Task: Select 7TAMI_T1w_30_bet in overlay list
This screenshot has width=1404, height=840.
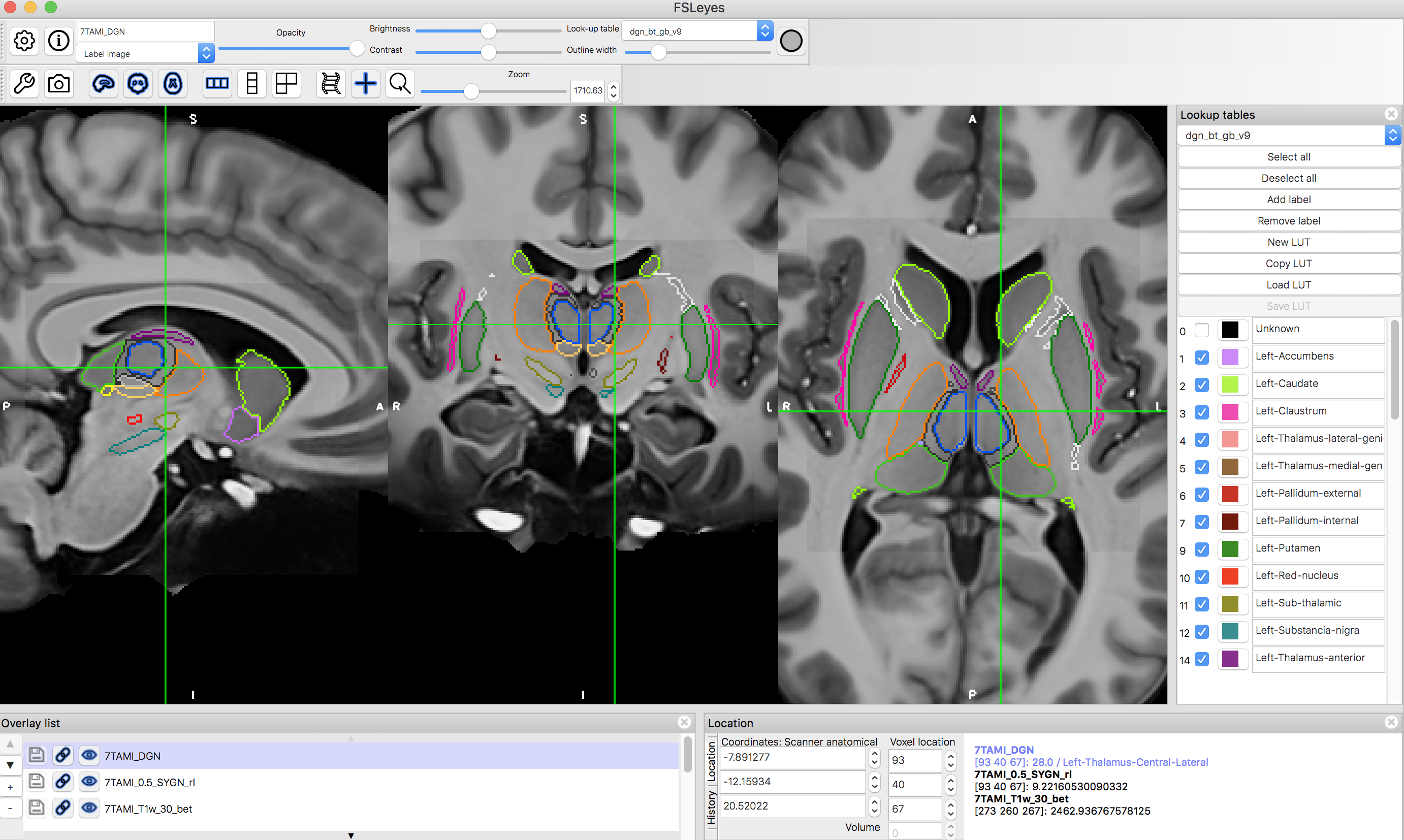Action: click(148, 809)
